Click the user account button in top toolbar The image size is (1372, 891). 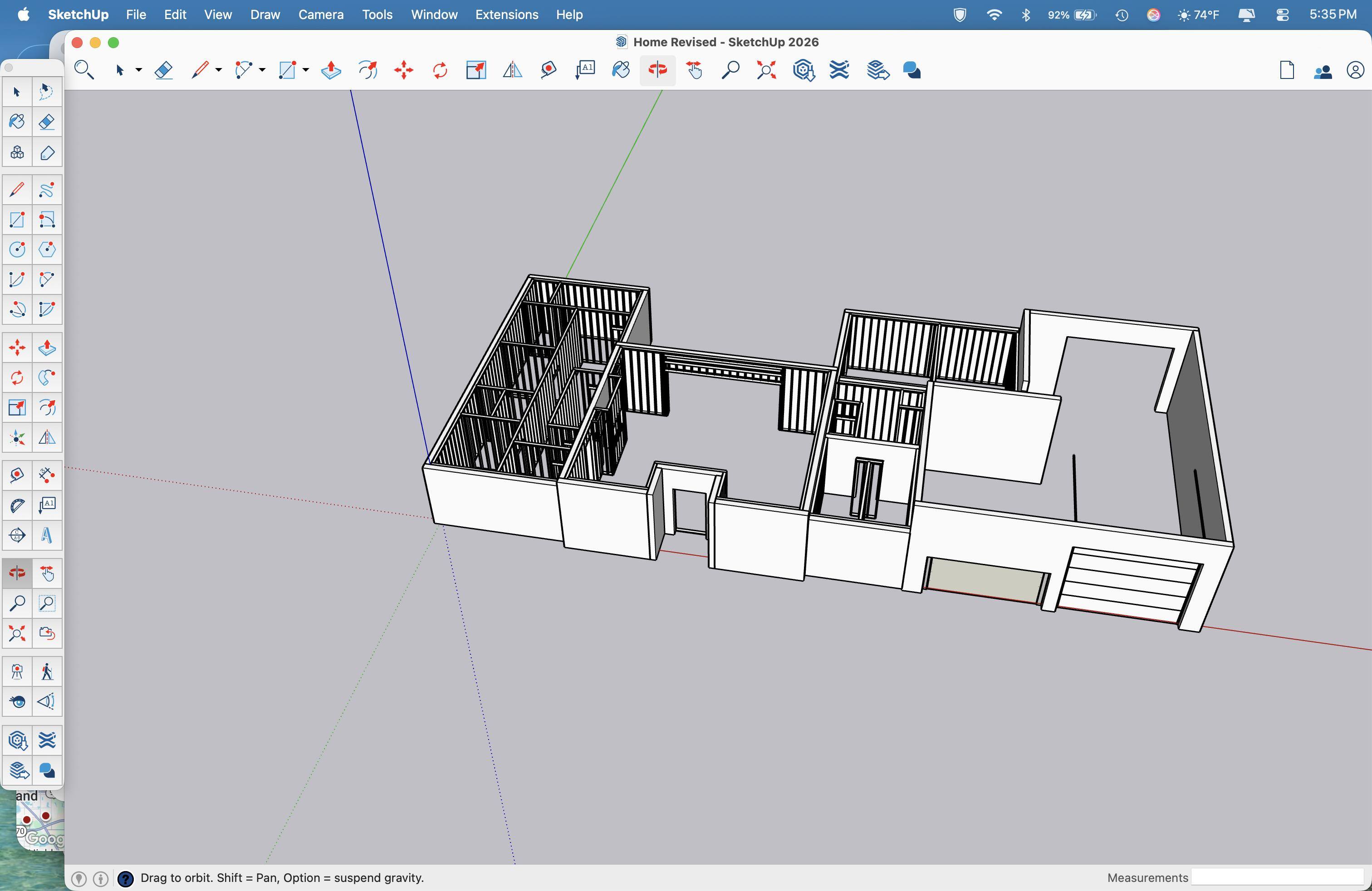(1355, 71)
